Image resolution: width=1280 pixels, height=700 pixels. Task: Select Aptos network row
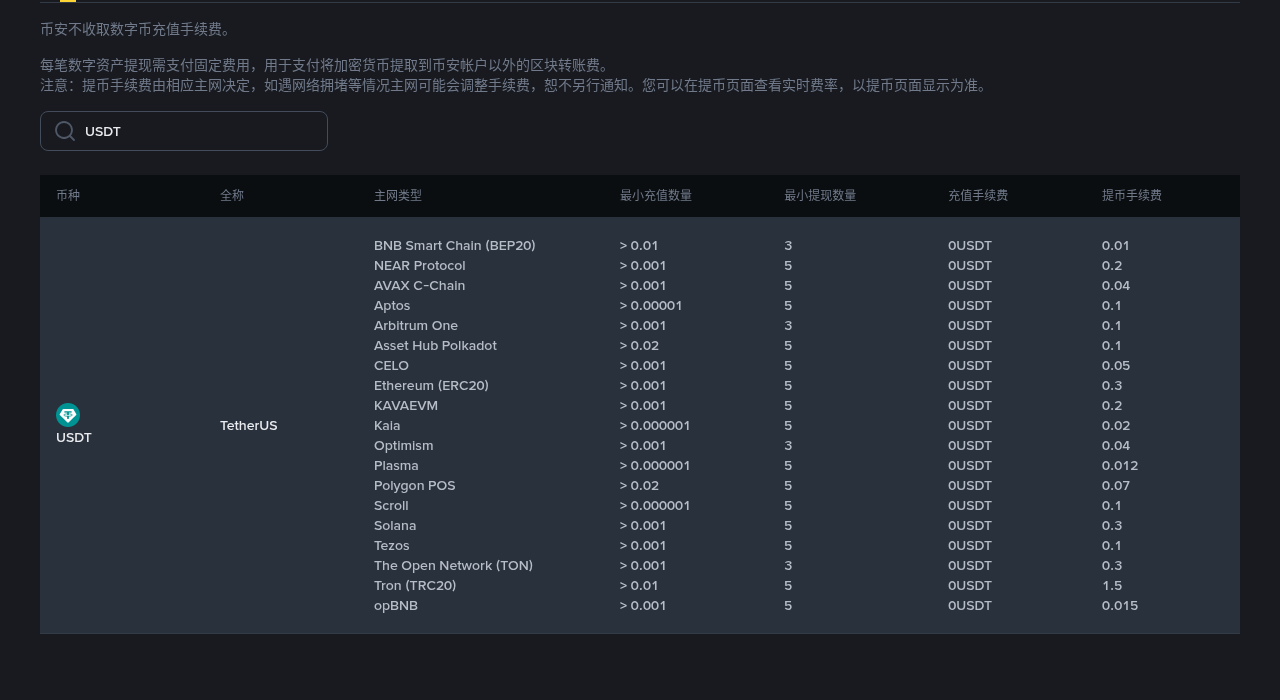click(x=392, y=306)
